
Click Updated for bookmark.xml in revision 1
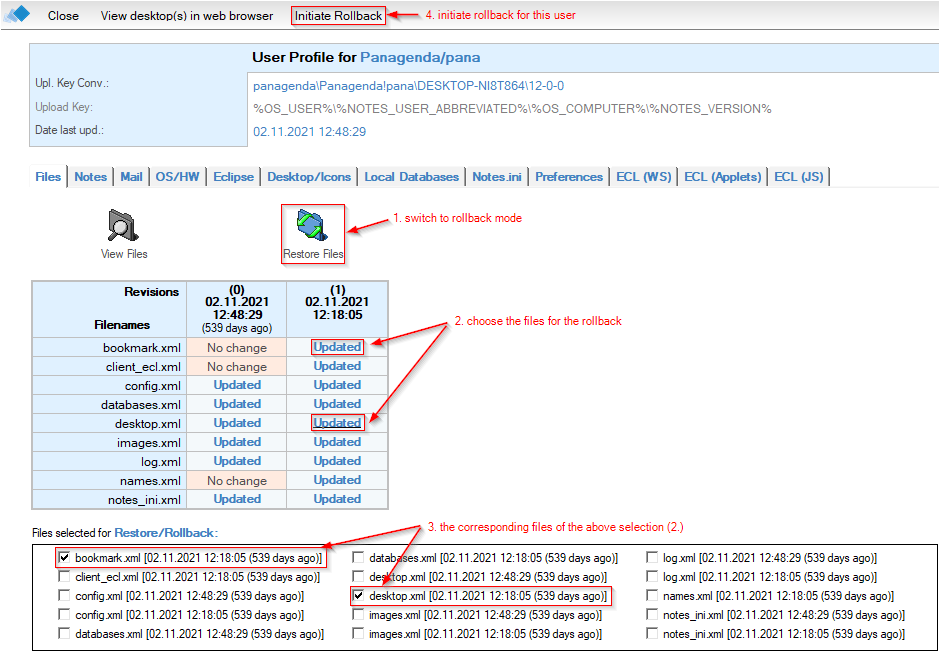(x=337, y=347)
